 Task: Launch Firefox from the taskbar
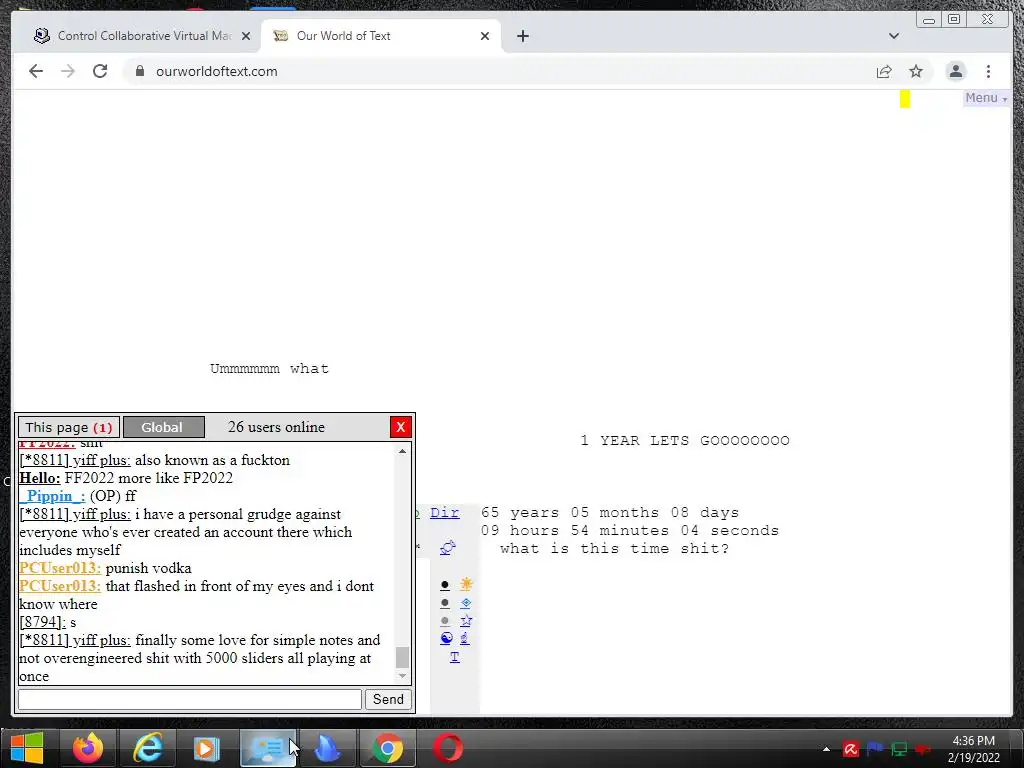[88, 748]
